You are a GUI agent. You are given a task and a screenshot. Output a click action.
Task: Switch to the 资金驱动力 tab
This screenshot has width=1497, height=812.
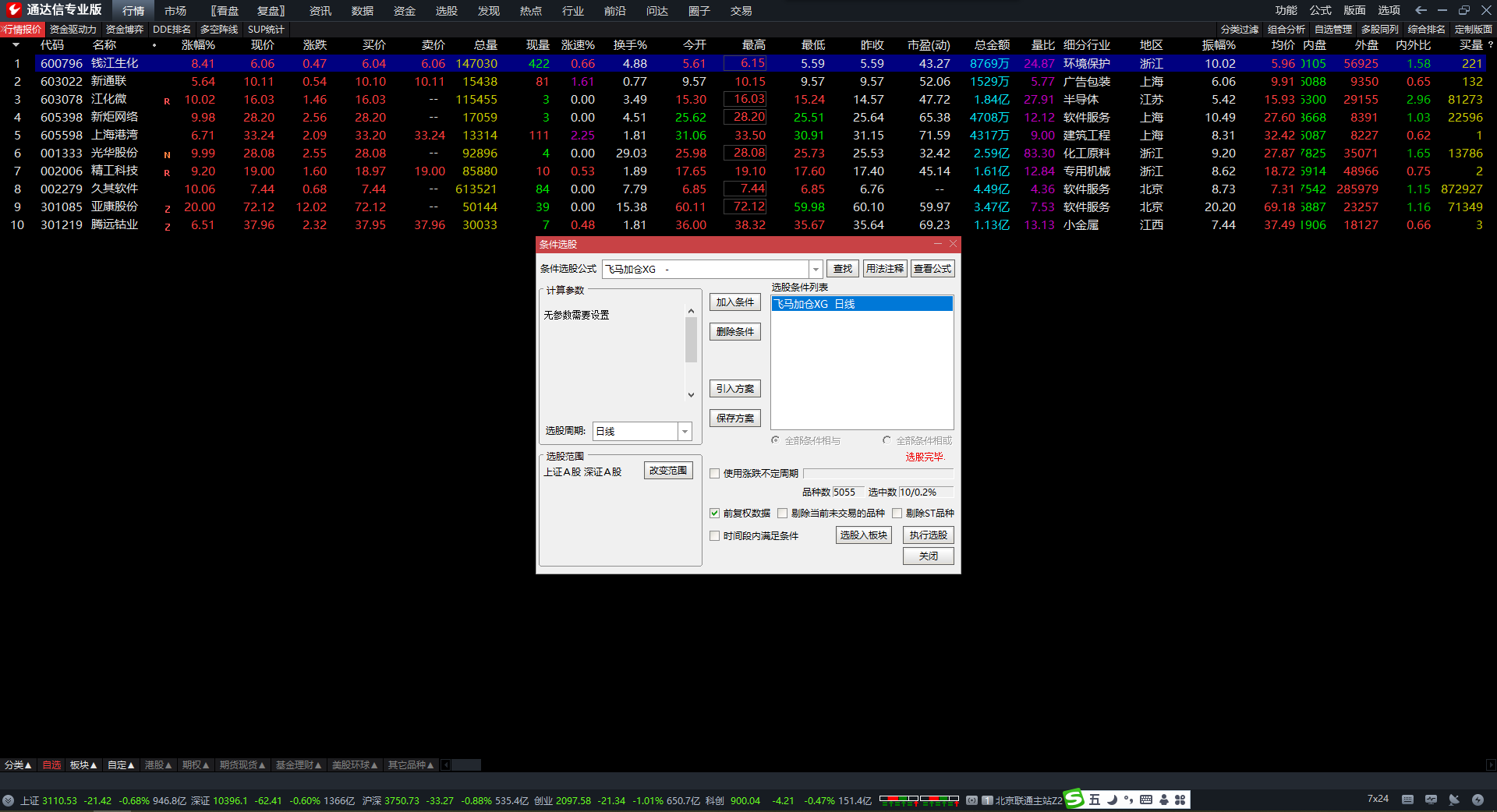coord(73,30)
